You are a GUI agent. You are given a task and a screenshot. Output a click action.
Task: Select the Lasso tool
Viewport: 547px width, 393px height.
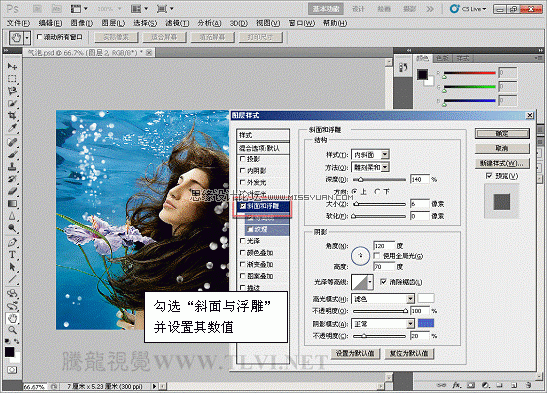click(12, 91)
